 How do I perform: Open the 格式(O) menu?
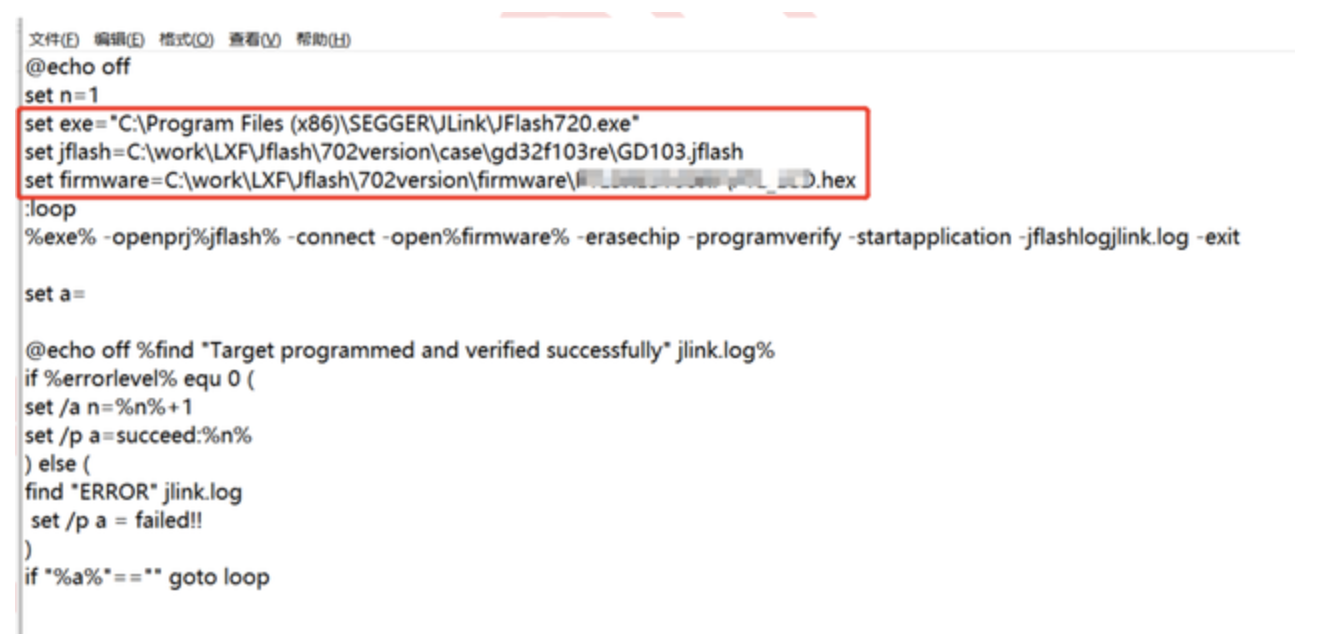pyautogui.click(x=186, y=40)
